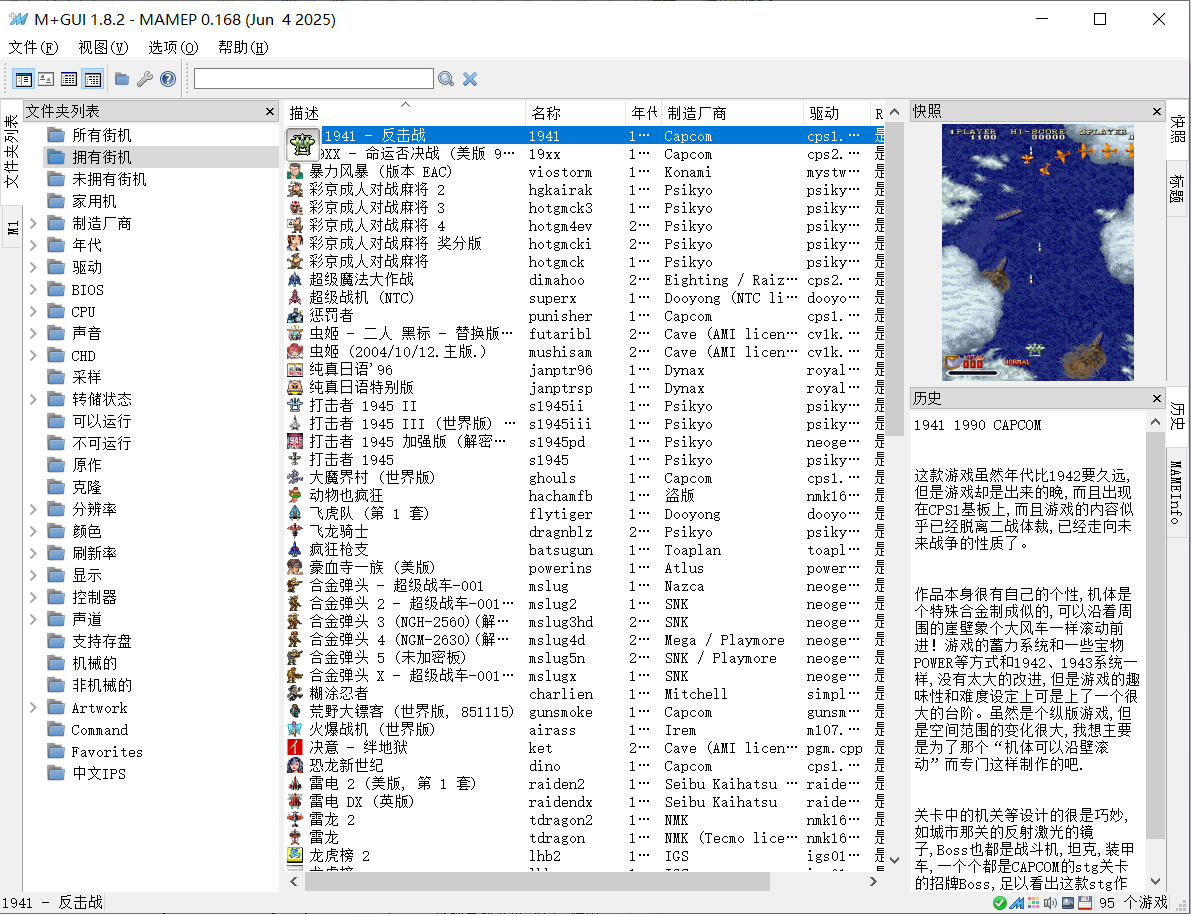Expand the 制造厂商 folder node
1191x916 pixels.
point(33,223)
